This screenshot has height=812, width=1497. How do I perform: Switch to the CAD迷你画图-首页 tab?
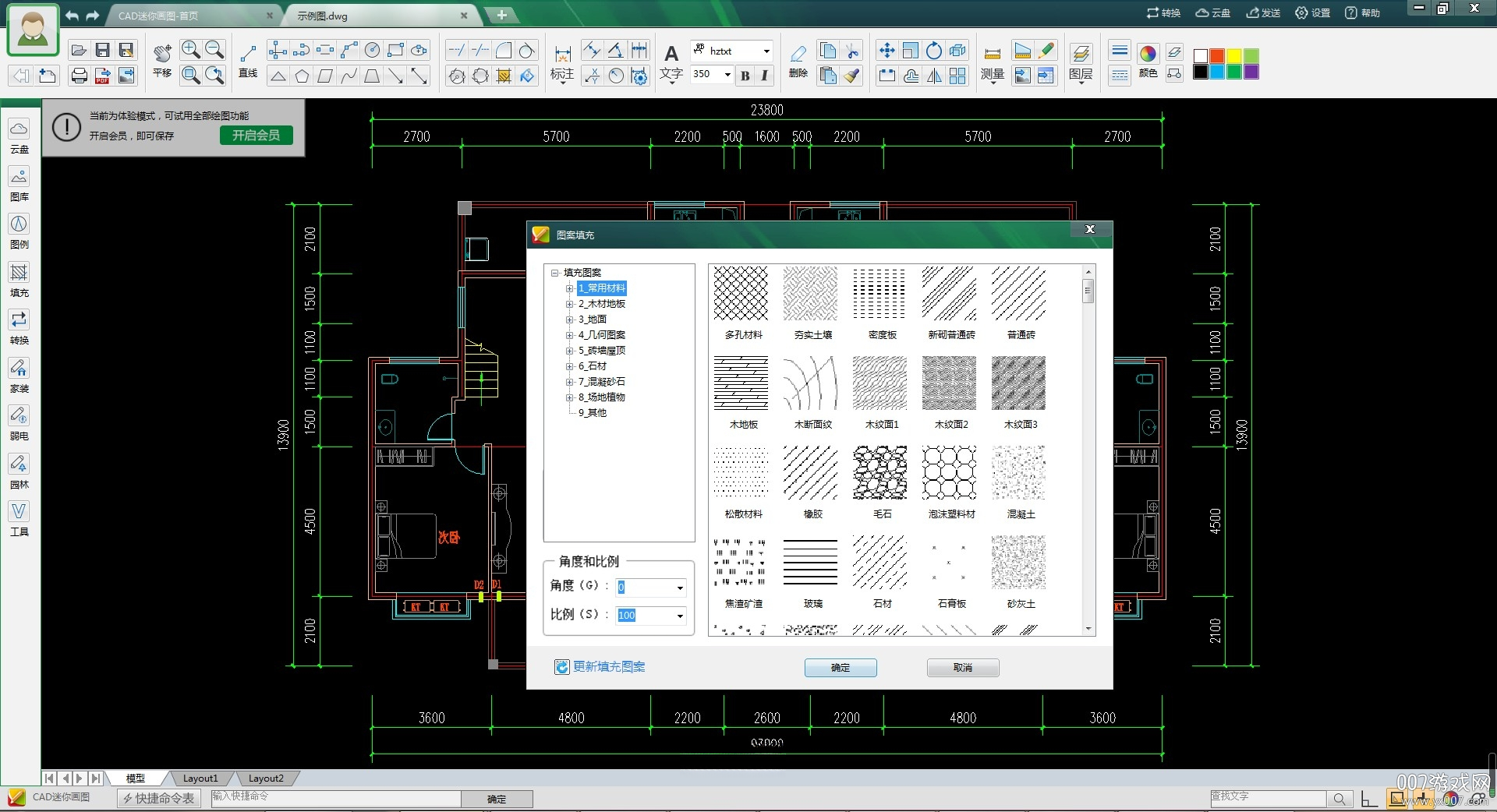point(195,16)
